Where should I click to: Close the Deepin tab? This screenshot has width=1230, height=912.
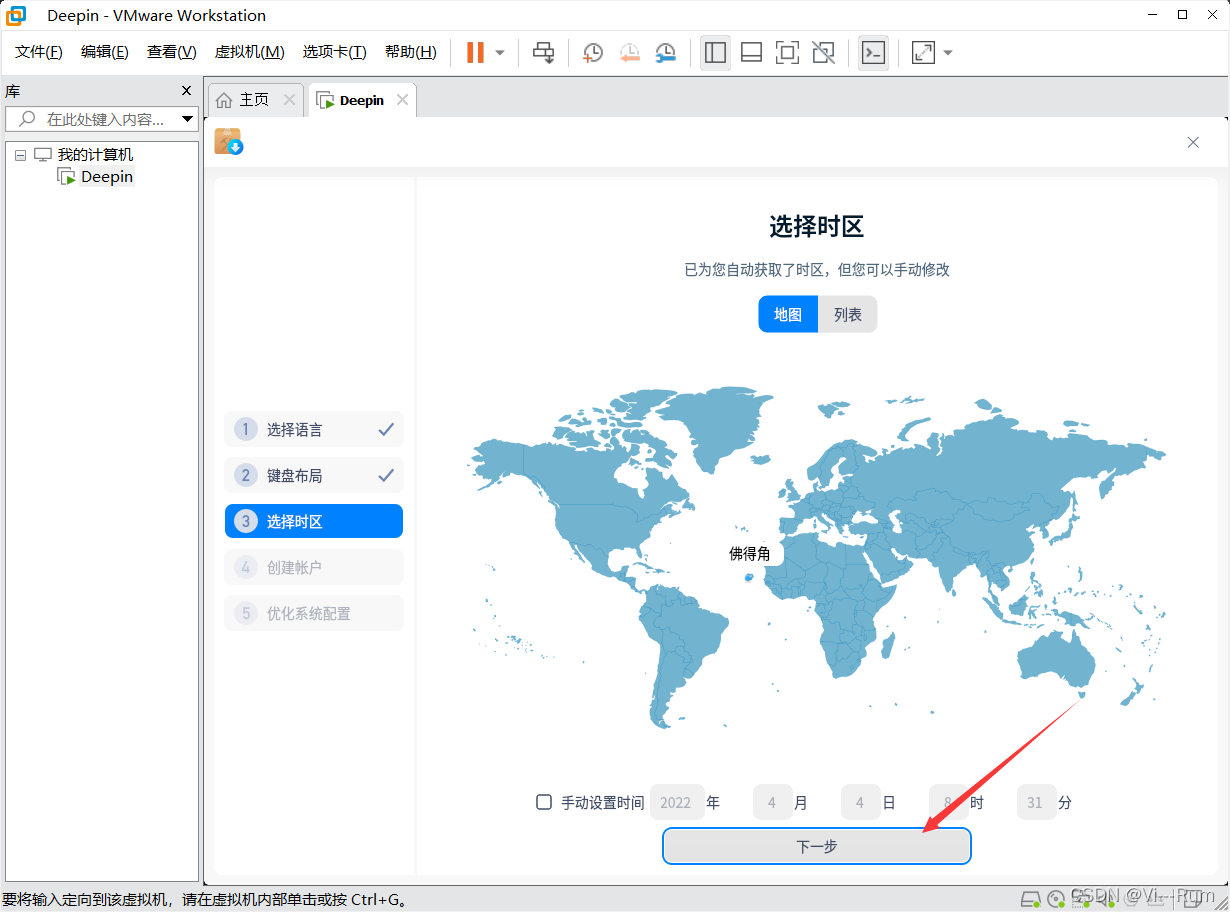[x=402, y=100]
